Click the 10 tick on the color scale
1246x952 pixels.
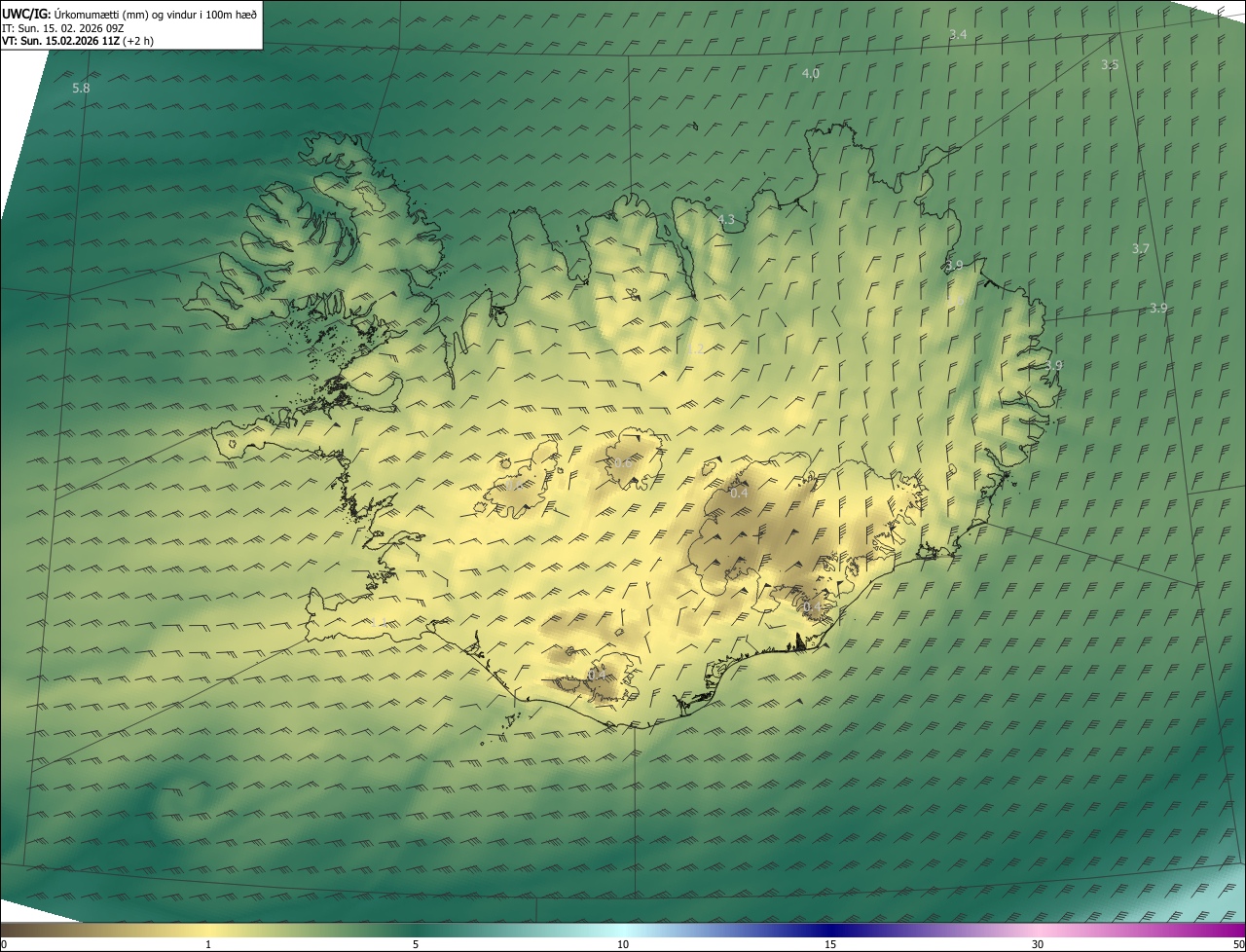click(x=623, y=944)
